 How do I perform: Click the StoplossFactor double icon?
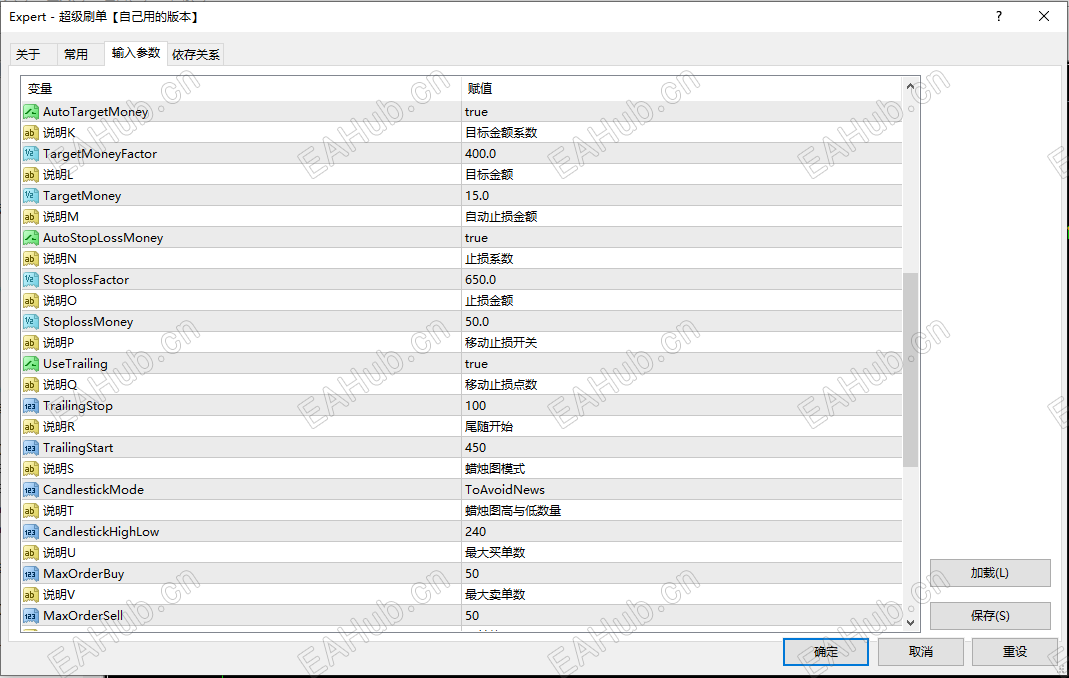31,280
